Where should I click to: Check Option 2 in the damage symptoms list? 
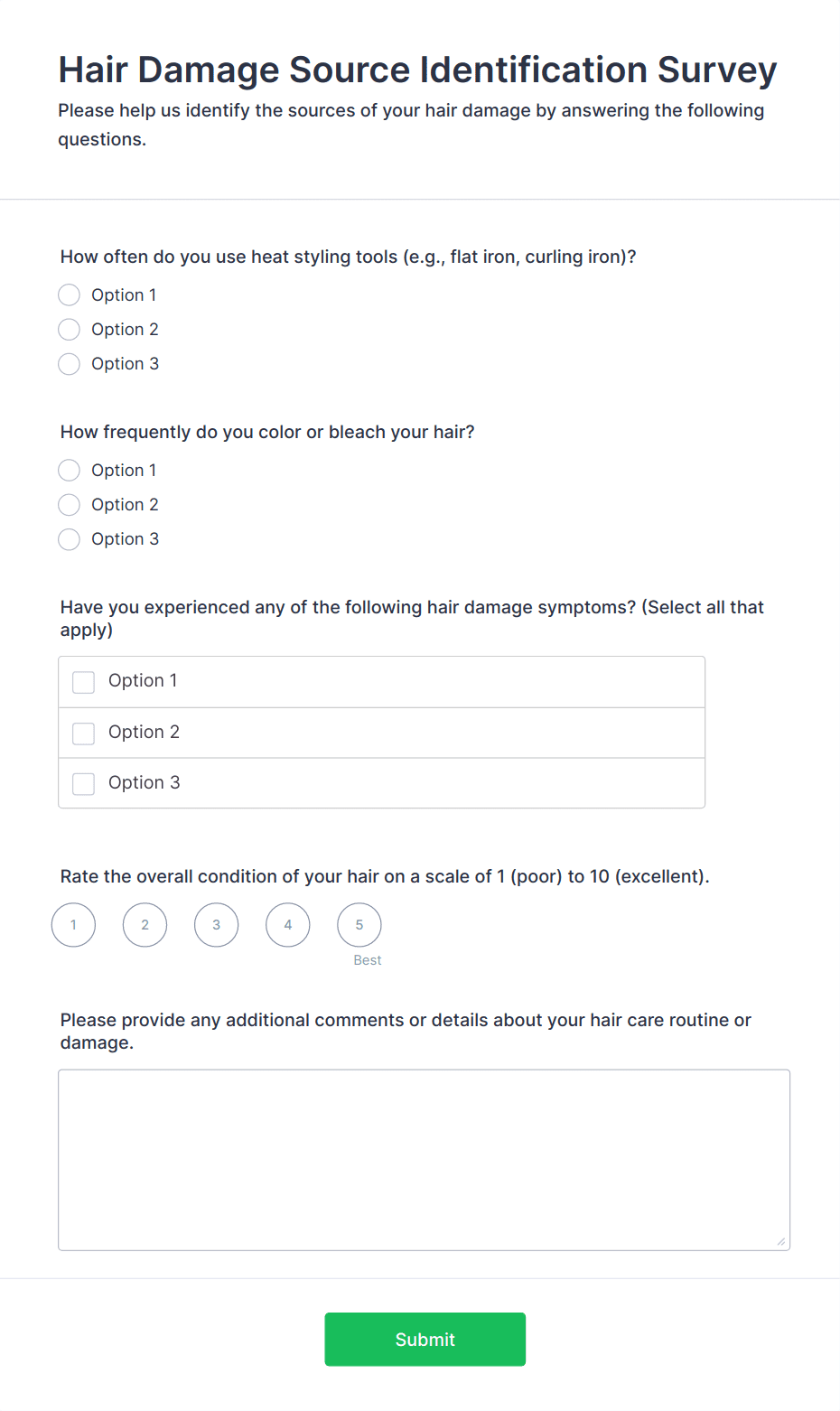point(83,733)
